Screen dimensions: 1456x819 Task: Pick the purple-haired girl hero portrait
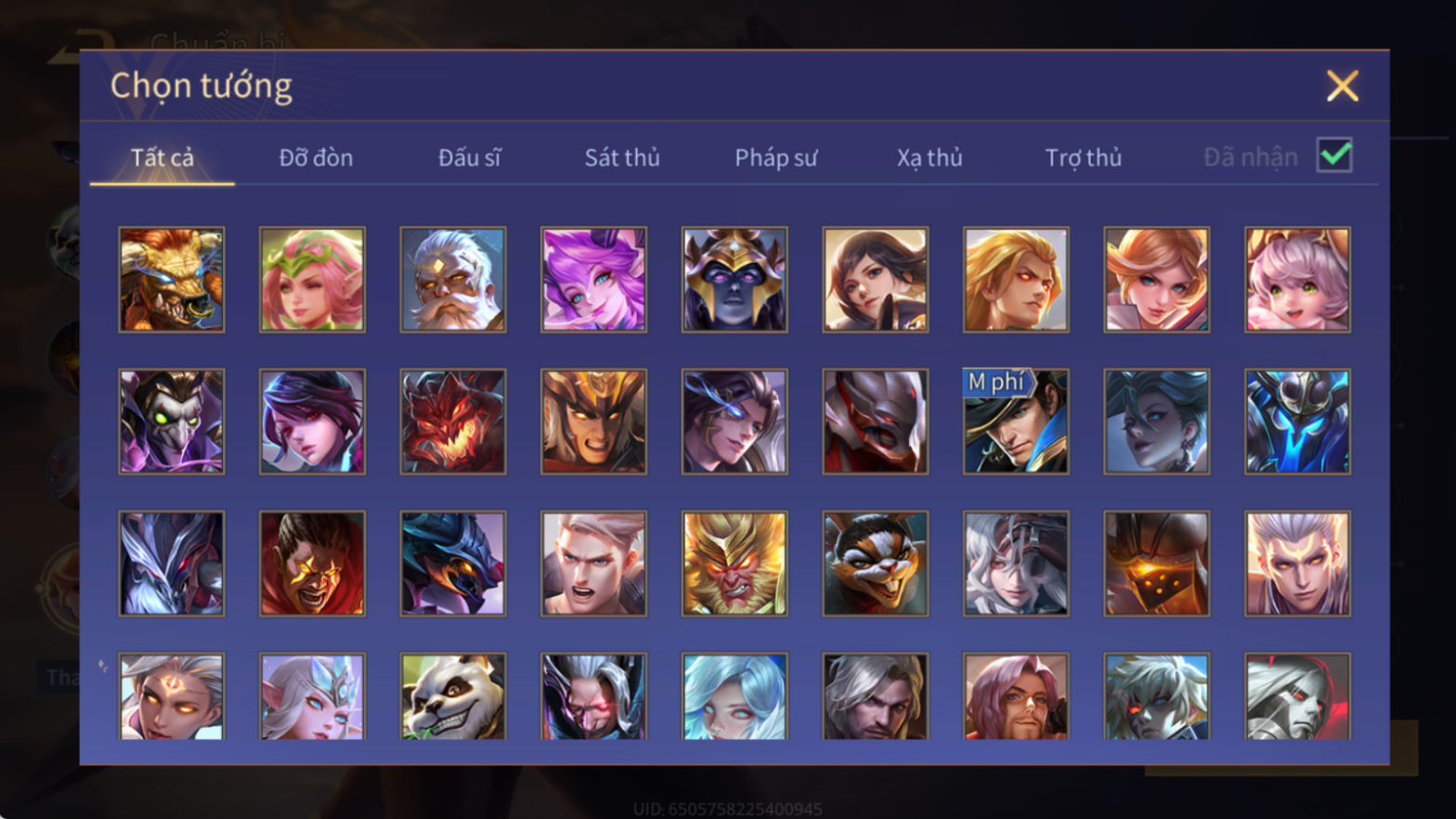[x=594, y=279]
